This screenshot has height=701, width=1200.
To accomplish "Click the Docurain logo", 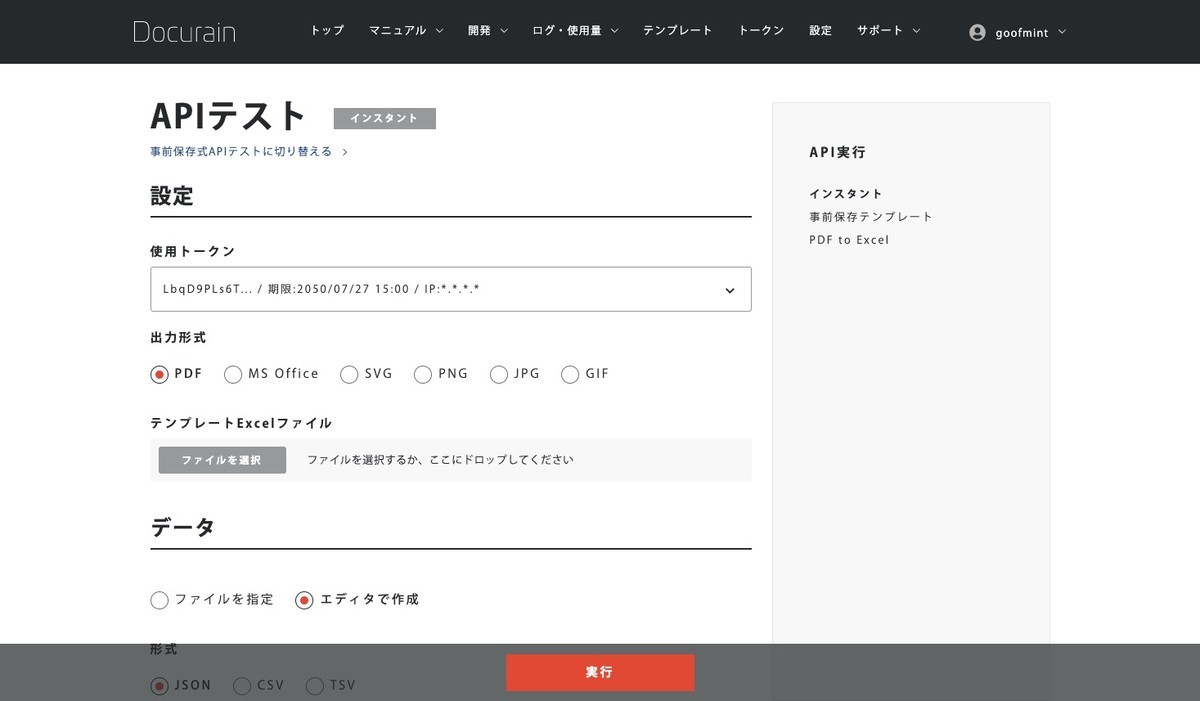I will (184, 31).
